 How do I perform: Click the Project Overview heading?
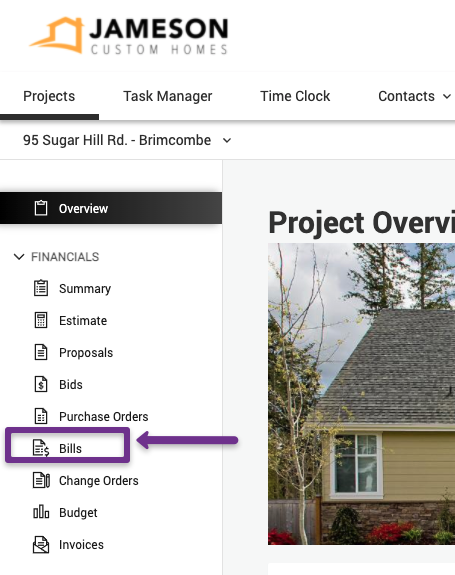click(362, 223)
